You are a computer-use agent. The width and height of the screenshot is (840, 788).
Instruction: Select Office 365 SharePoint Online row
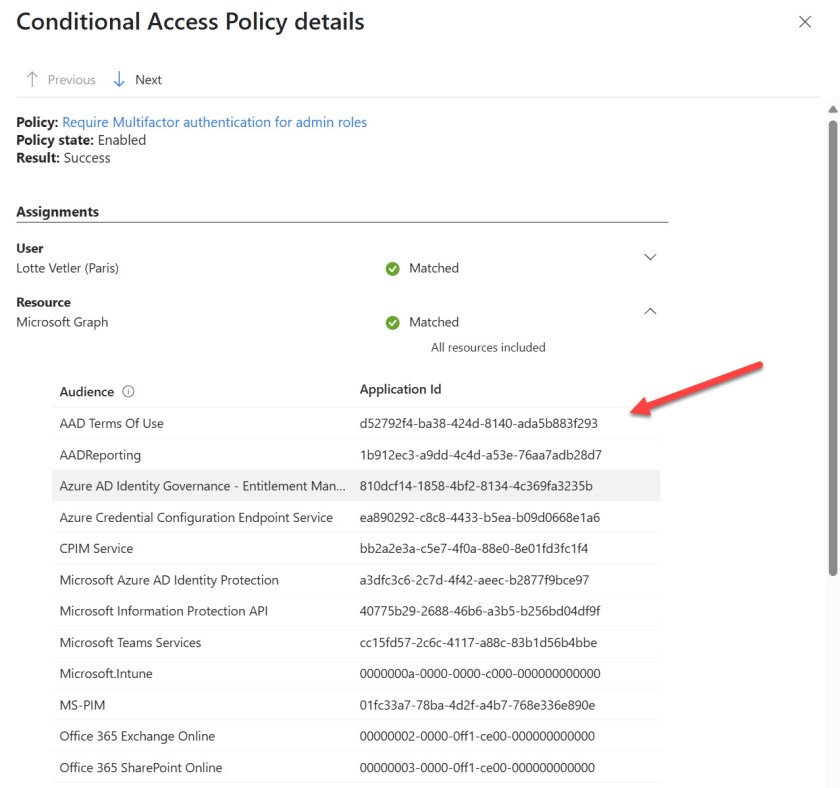click(x=356, y=768)
